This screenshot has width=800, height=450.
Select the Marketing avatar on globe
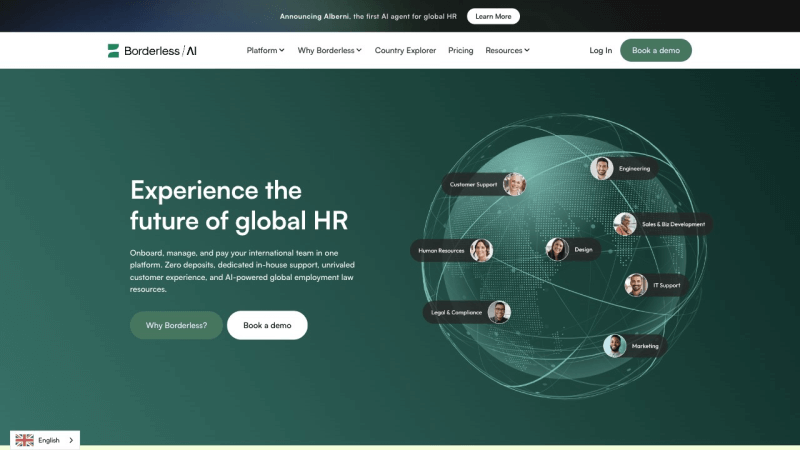pos(615,346)
